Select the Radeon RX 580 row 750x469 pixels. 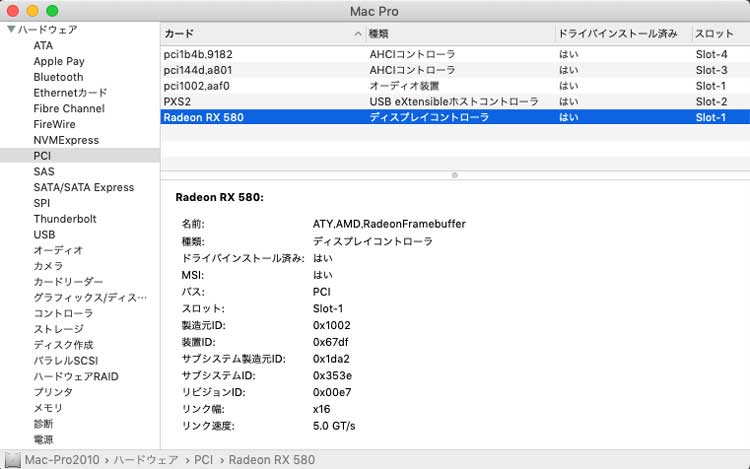(x=455, y=117)
